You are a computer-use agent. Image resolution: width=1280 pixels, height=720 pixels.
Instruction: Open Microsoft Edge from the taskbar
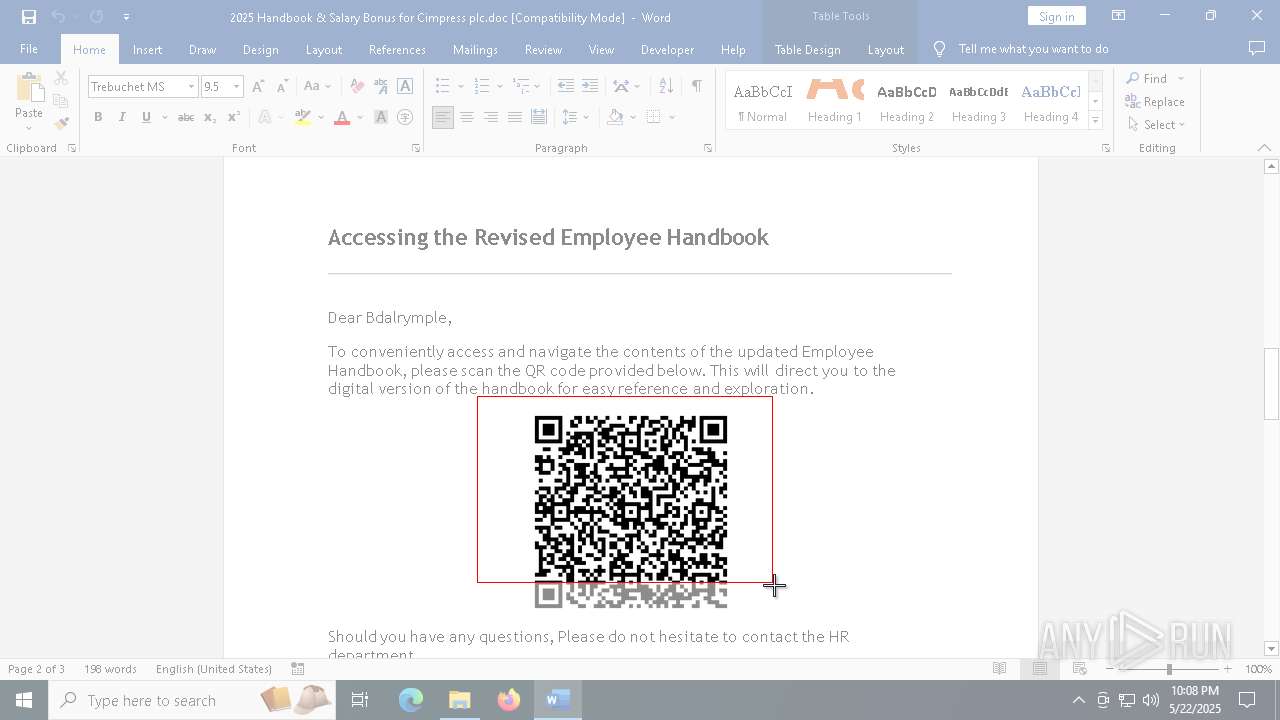(x=411, y=700)
